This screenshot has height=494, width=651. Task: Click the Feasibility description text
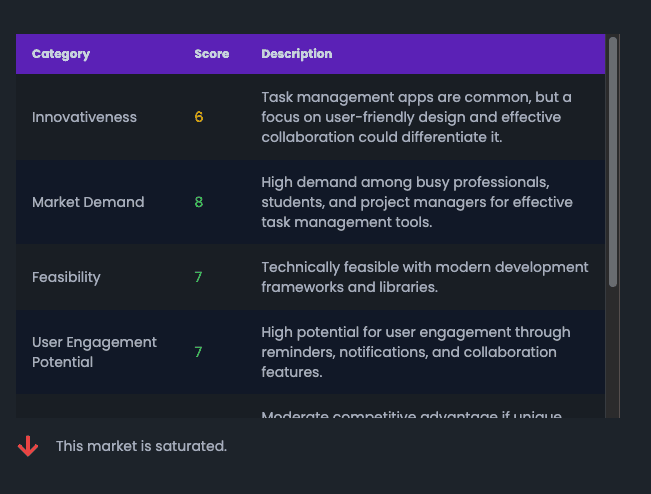coord(424,277)
